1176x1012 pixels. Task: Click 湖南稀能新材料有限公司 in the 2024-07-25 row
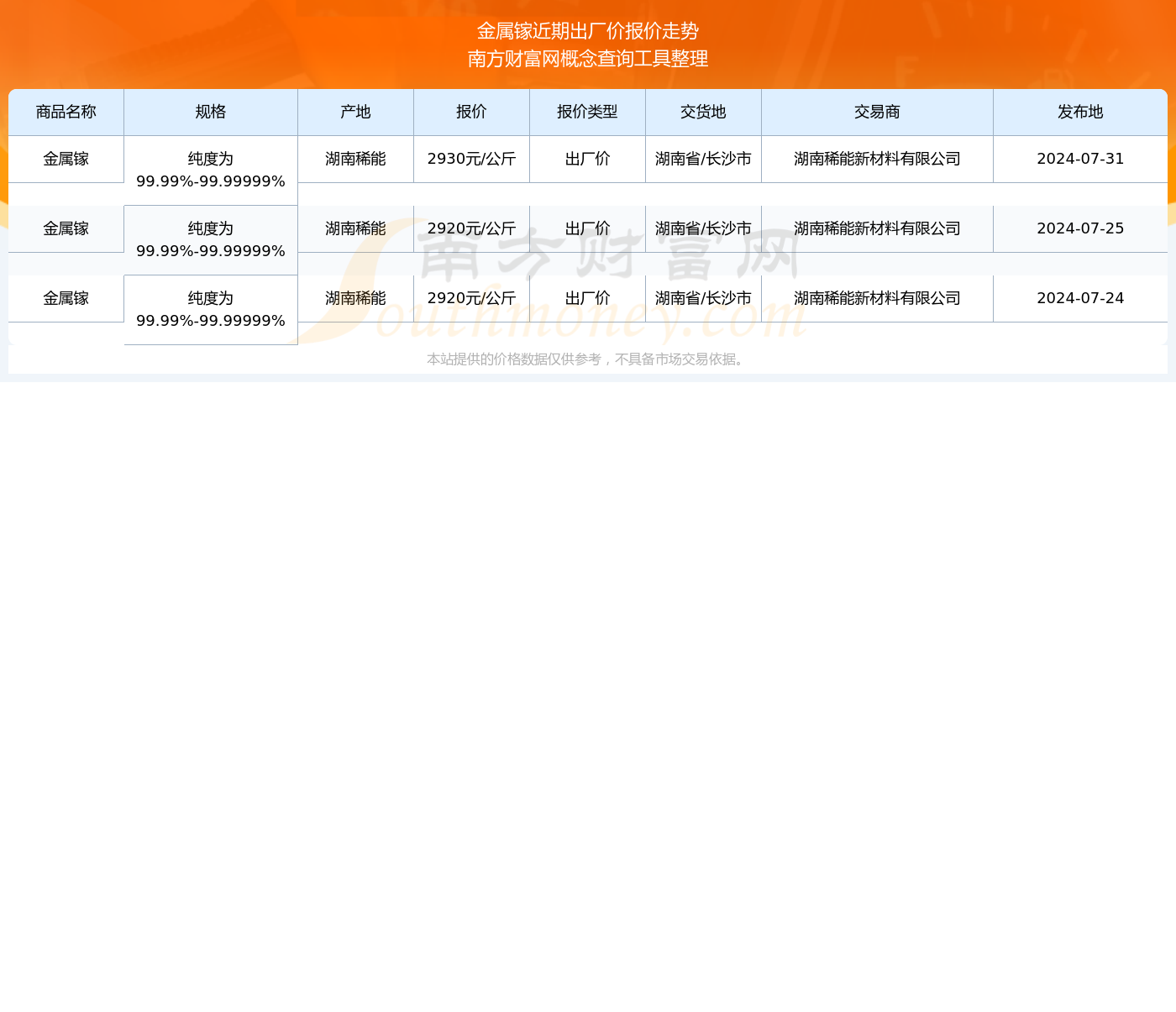coord(877,228)
